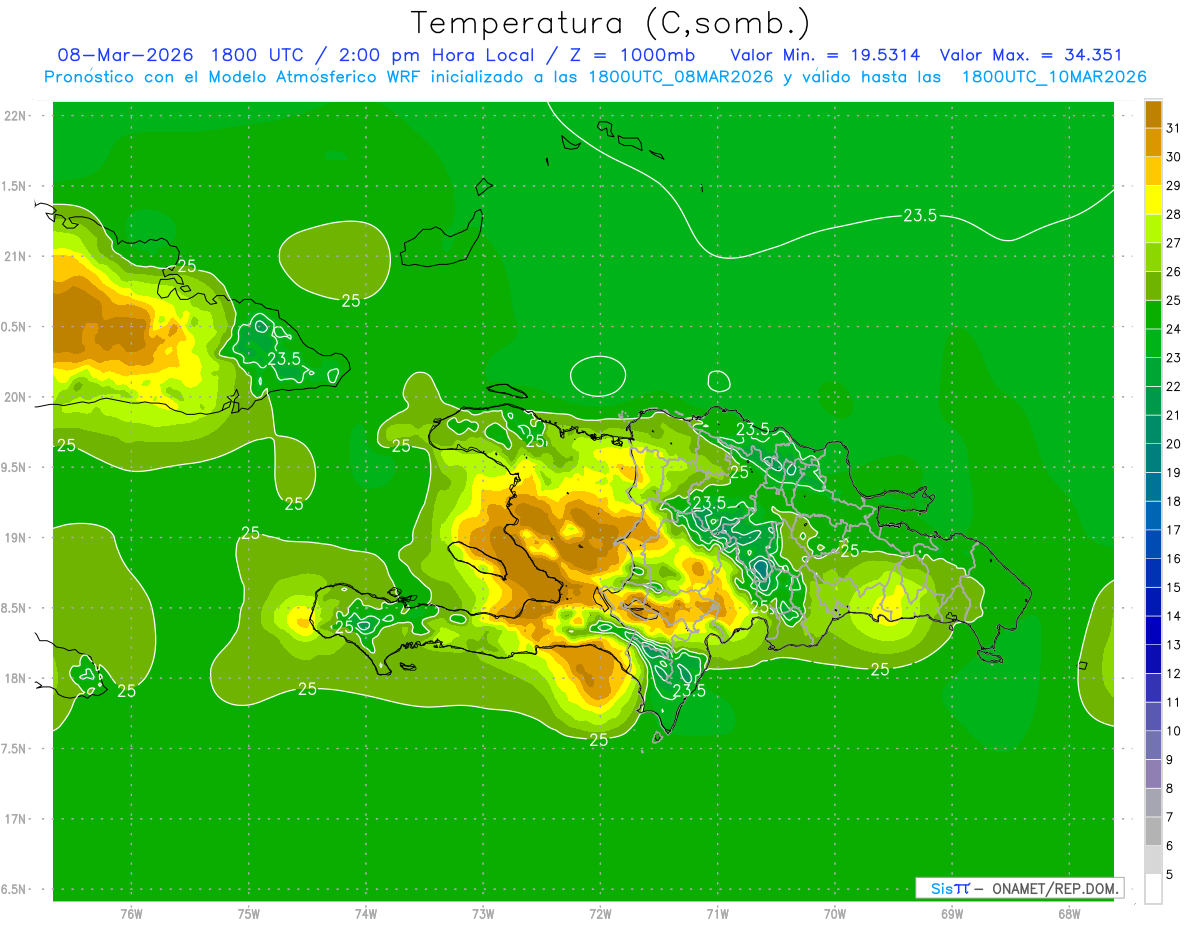Click the "17N" latitude axis label
The height and width of the screenshot is (927, 1200).
point(16,819)
